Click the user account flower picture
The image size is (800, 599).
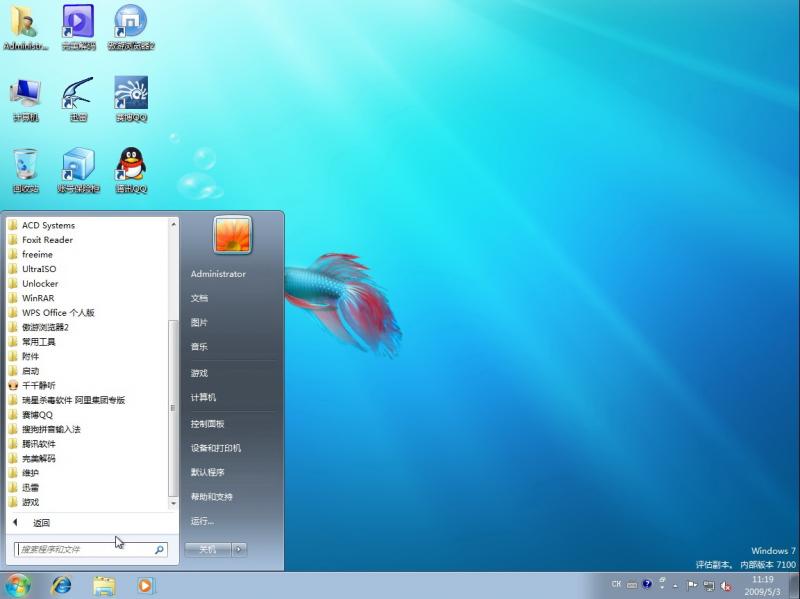(233, 235)
